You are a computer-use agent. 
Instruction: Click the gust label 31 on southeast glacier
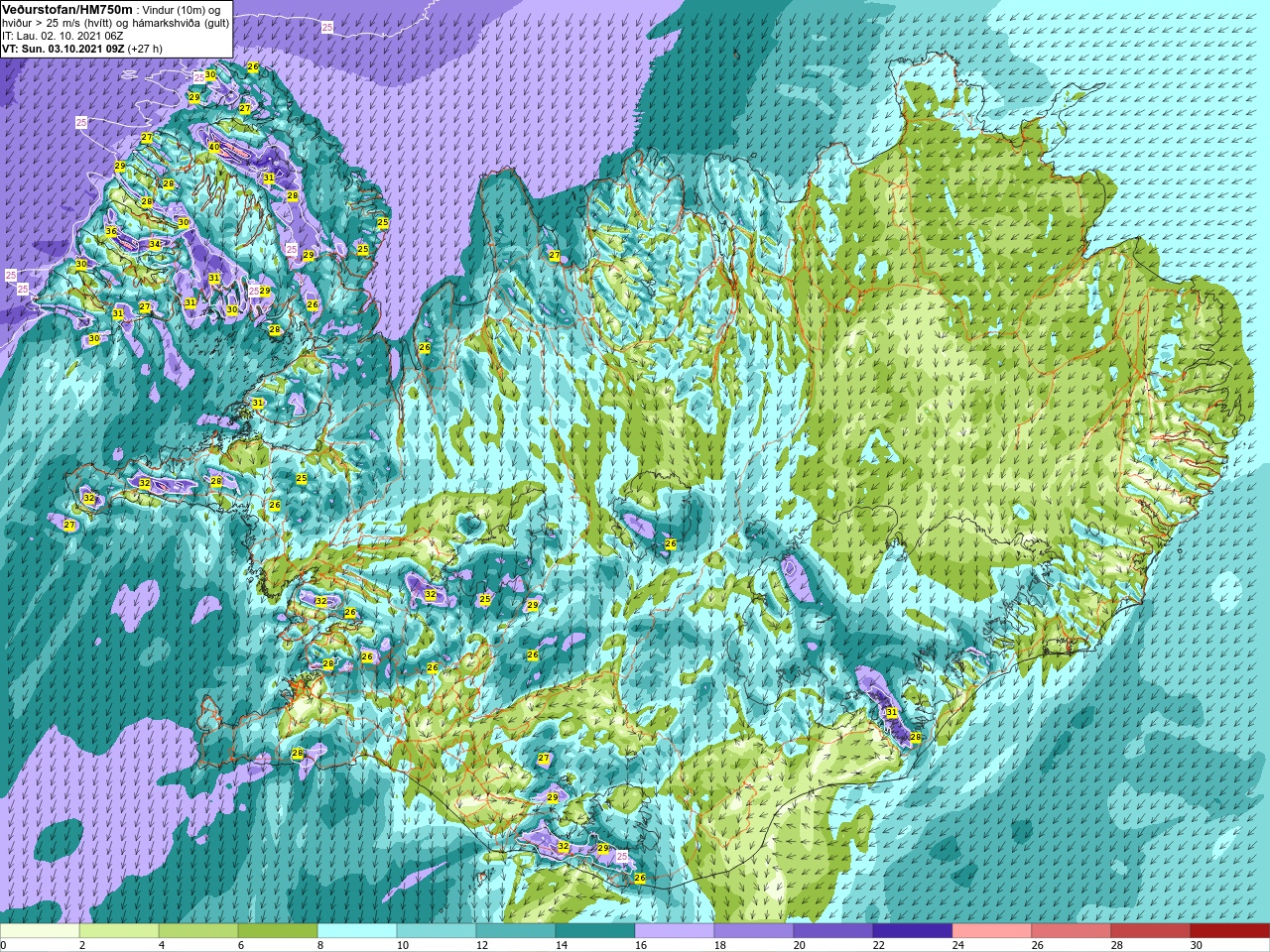(892, 712)
